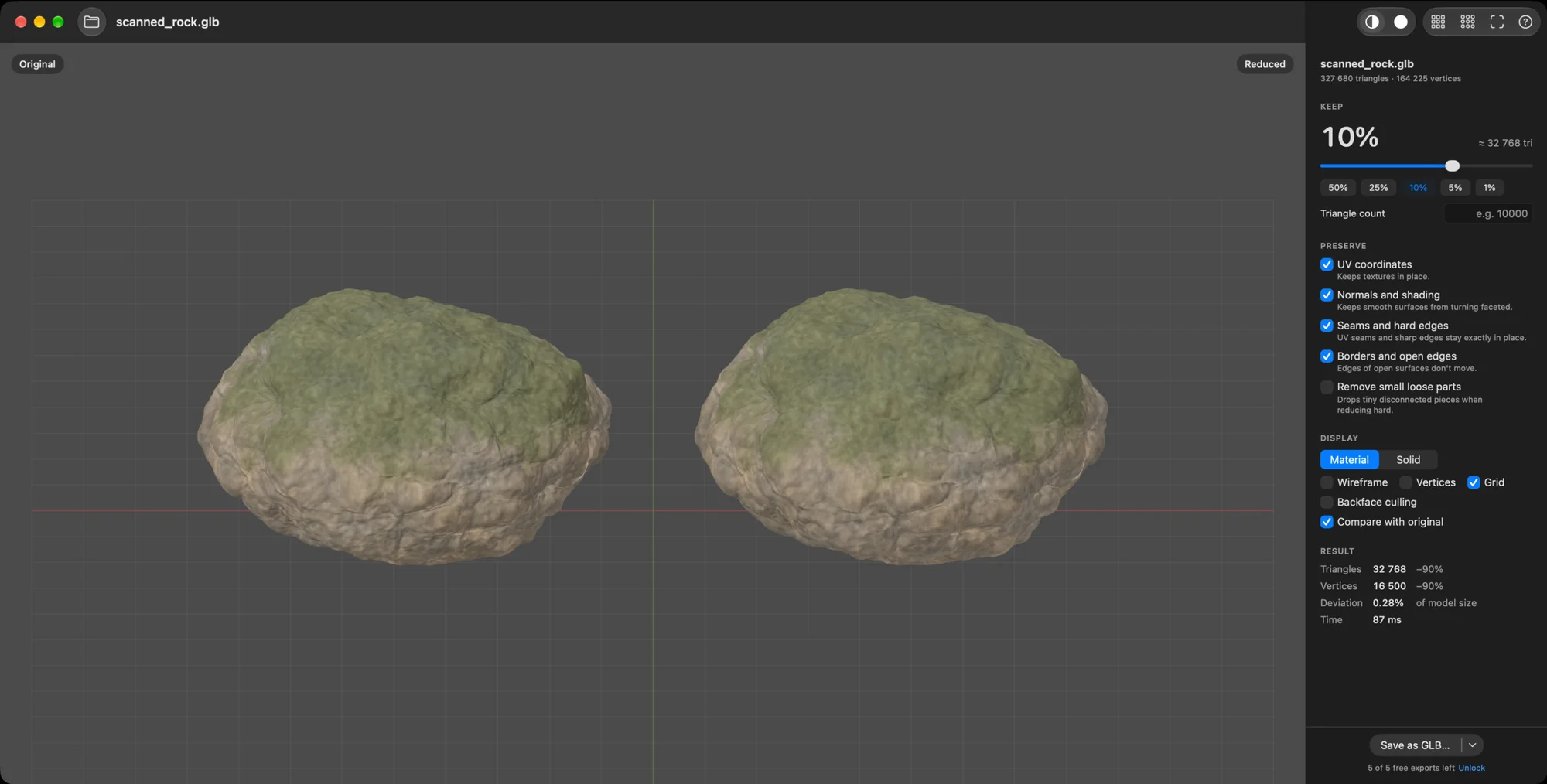
Task: Open help via the question mark icon
Action: pos(1525,22)
